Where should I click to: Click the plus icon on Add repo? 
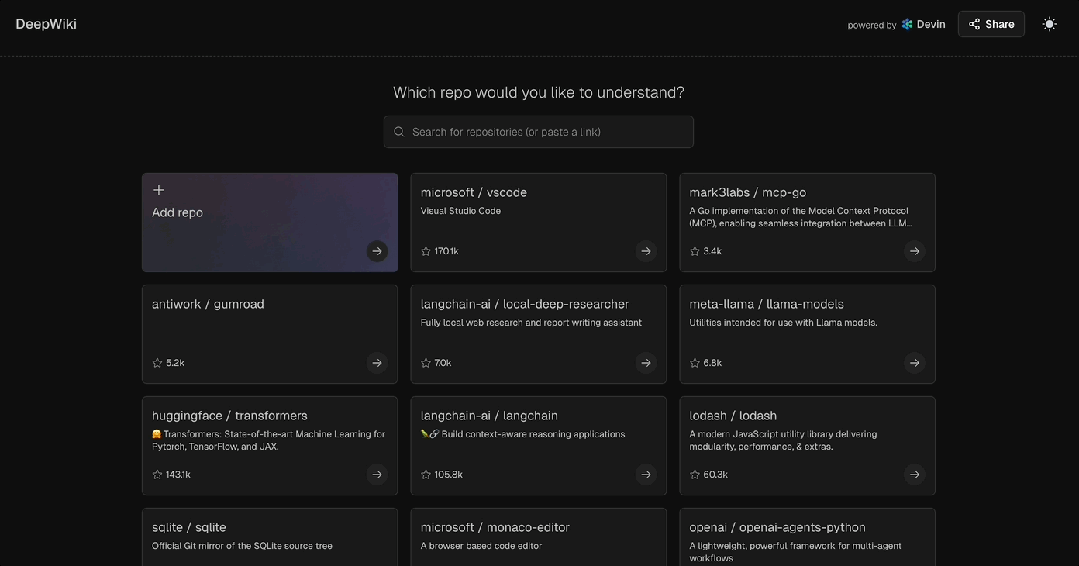pyautogui.click(x=158, y=190)
